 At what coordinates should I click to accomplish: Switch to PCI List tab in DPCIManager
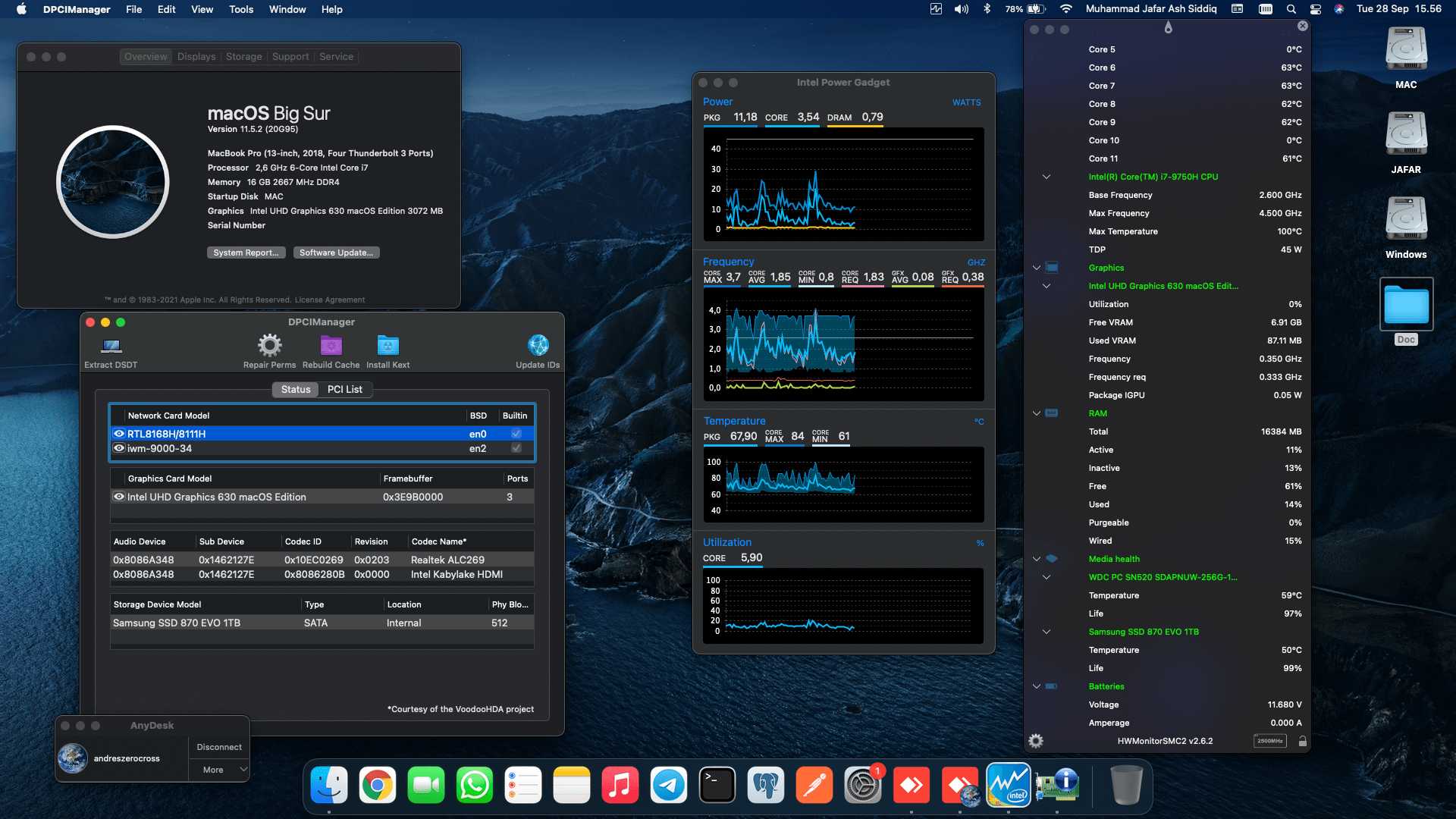[345, 389]
